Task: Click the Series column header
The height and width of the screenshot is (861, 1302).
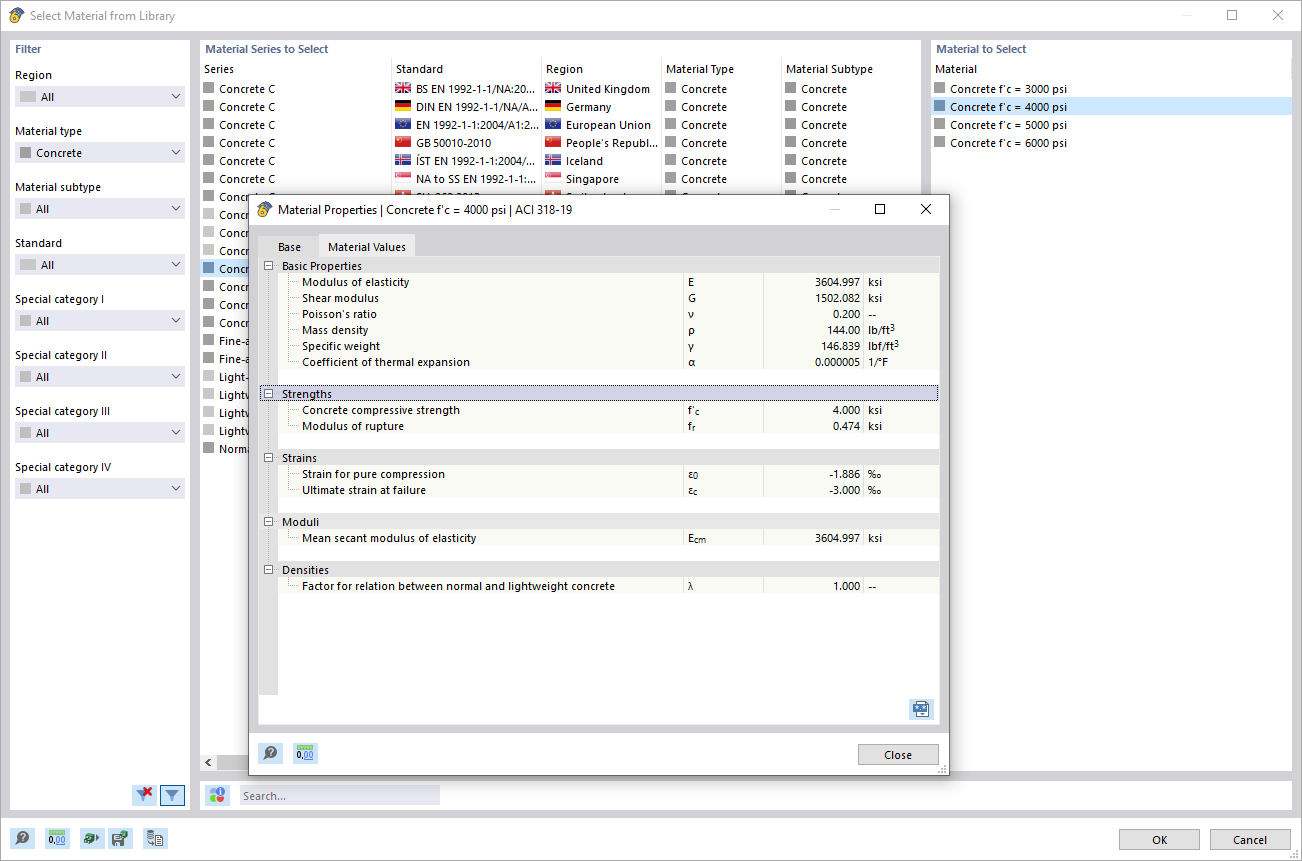Action: (219, 69)
